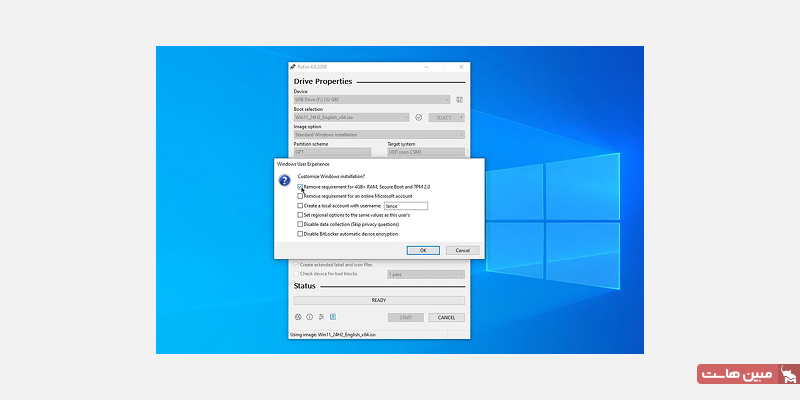Image resolution: width=800 pixels, height=400 pixels.
Task: Open the Rufus settings sliders icon
Action: [321, 317]
